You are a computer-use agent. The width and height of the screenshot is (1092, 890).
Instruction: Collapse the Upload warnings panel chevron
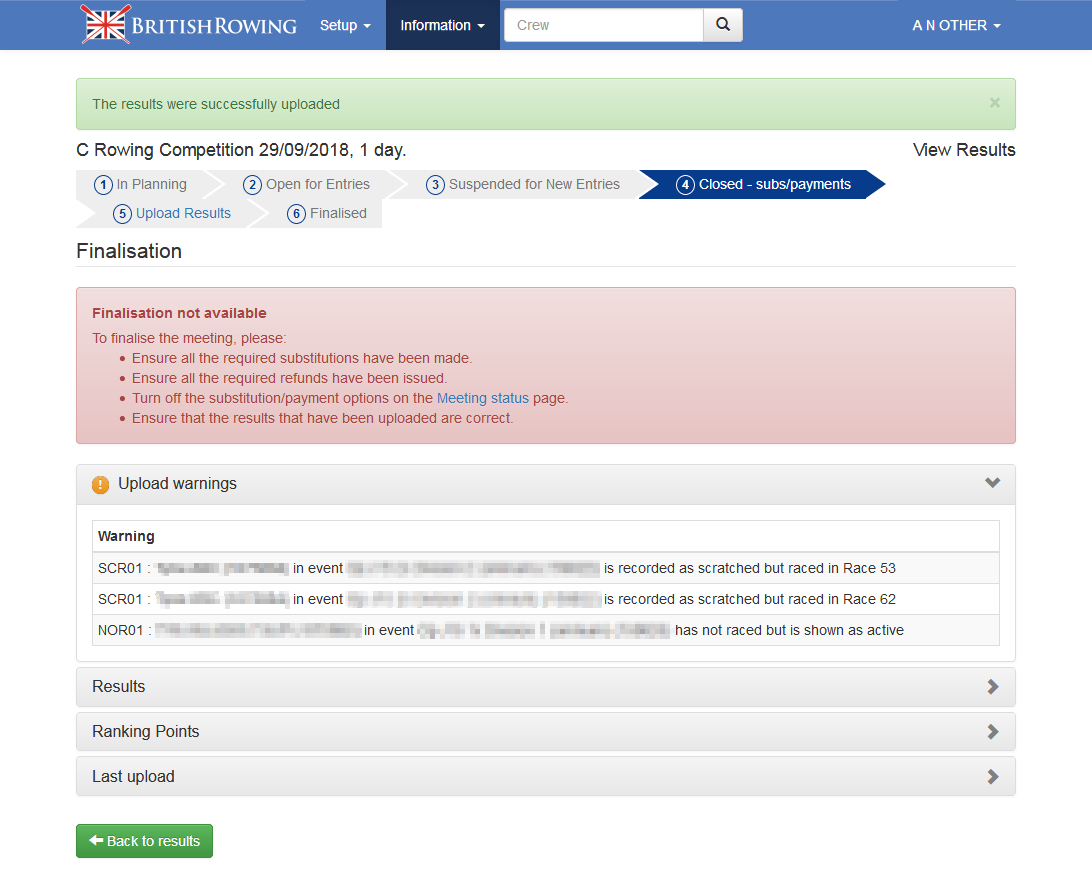tap(992, 483)
